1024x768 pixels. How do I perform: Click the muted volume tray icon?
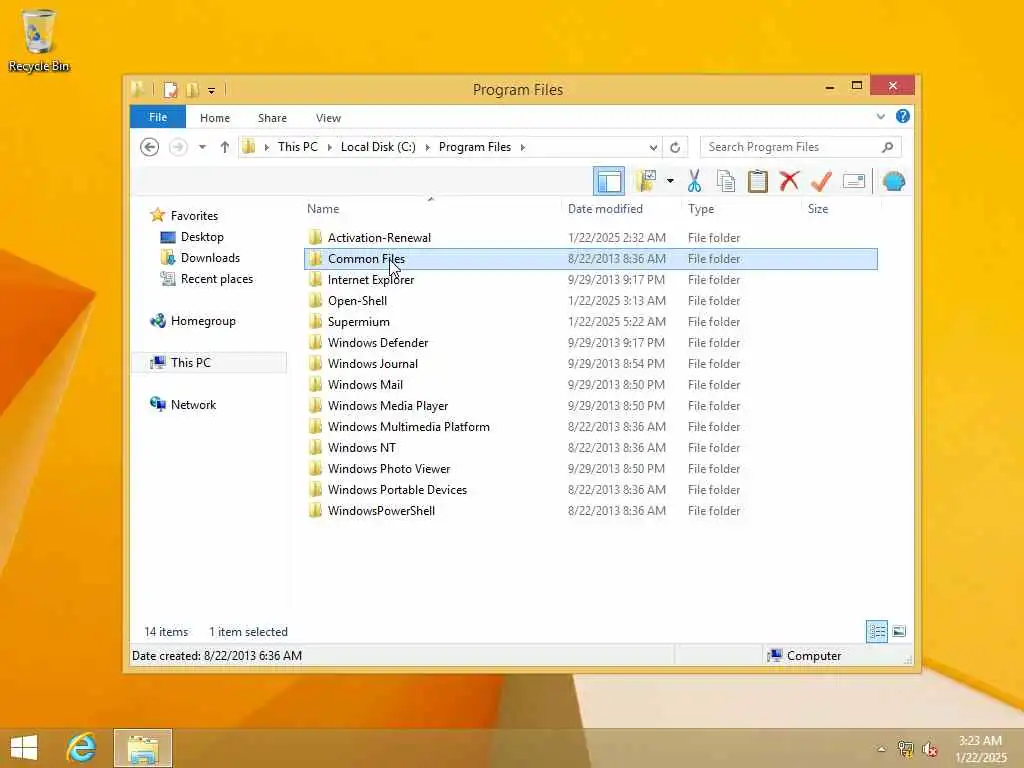click(929, 749)
